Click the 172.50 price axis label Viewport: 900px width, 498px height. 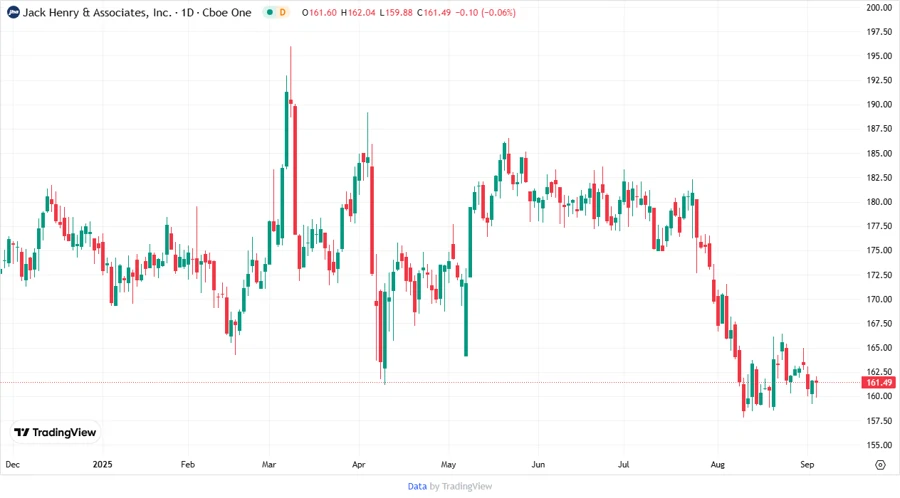(x=879, y=275)
